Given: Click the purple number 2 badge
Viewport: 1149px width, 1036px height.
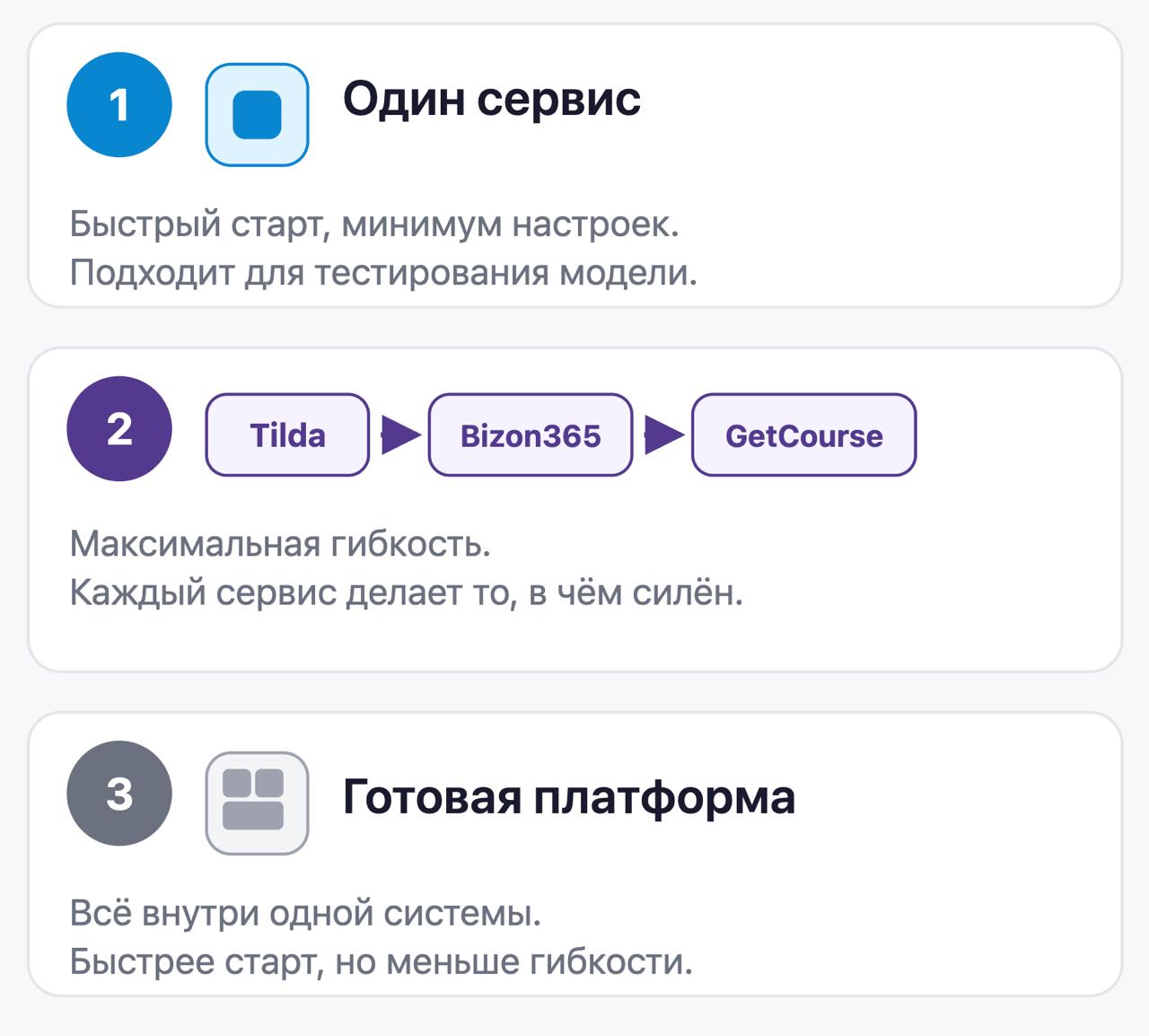Looking at the screenshot, I should 119,429.
